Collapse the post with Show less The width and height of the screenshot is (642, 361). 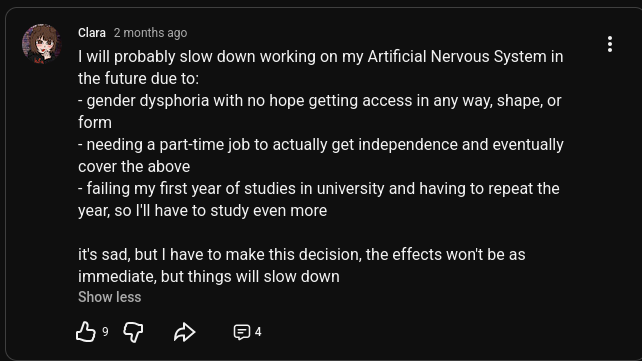coord(109,297)
